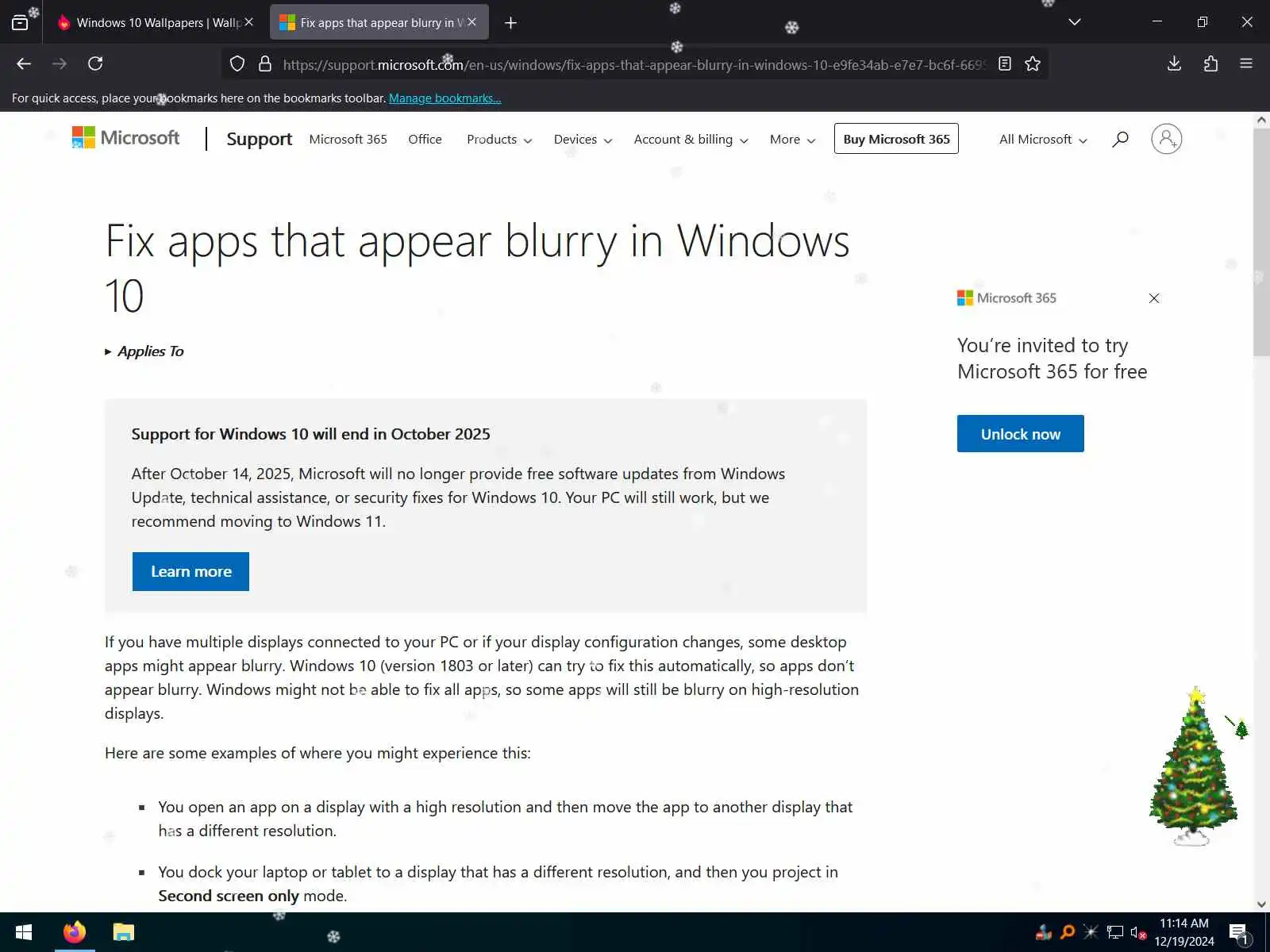The width and height of the screenshot is (1270, 952).
Task: Click the orange magnifier tray icon
Action: point(1068,932)
